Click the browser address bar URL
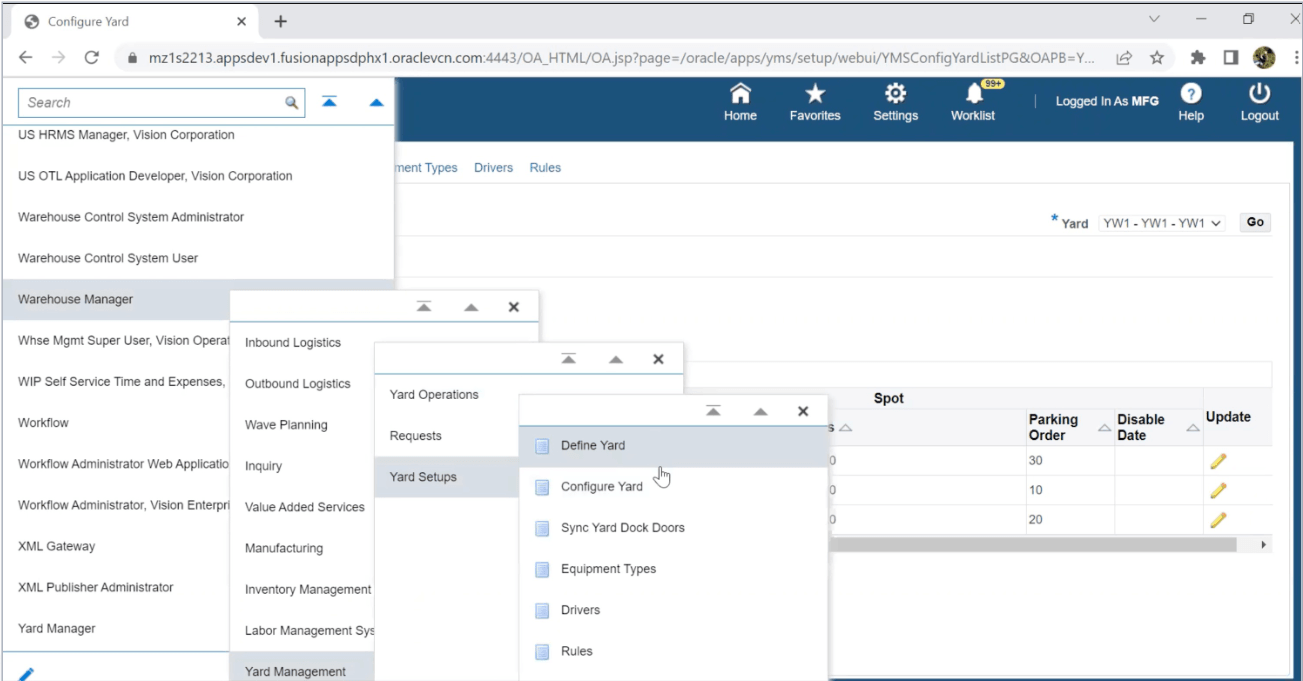Screen dimensions: 1303x681 pyautogui.click(x=621, y=58)
